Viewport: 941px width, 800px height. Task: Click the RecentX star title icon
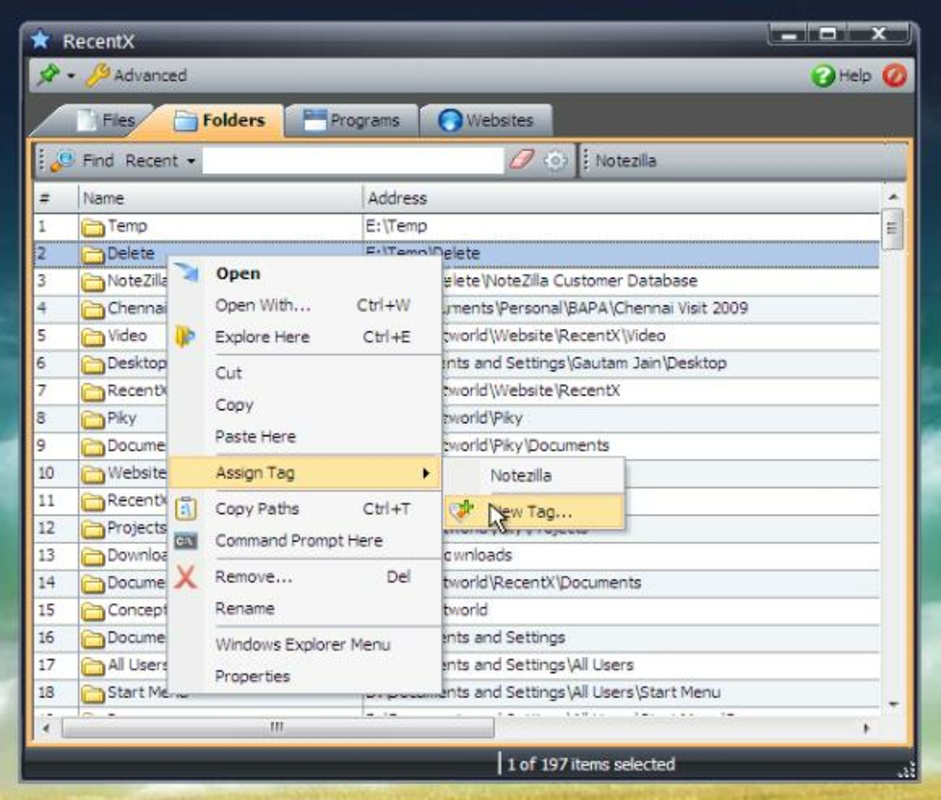(x=41, y=40)
